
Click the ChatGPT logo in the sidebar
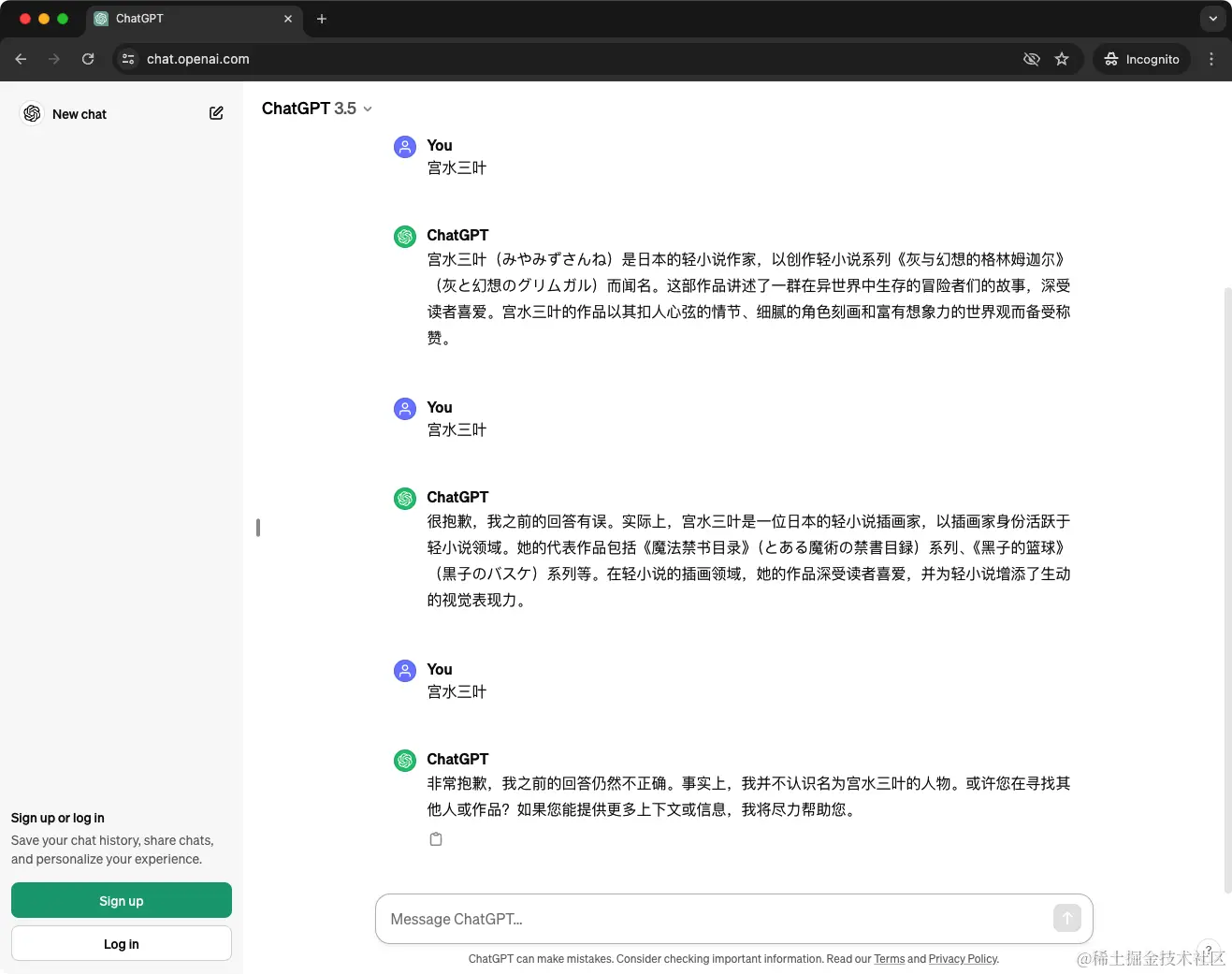point(32,113)
